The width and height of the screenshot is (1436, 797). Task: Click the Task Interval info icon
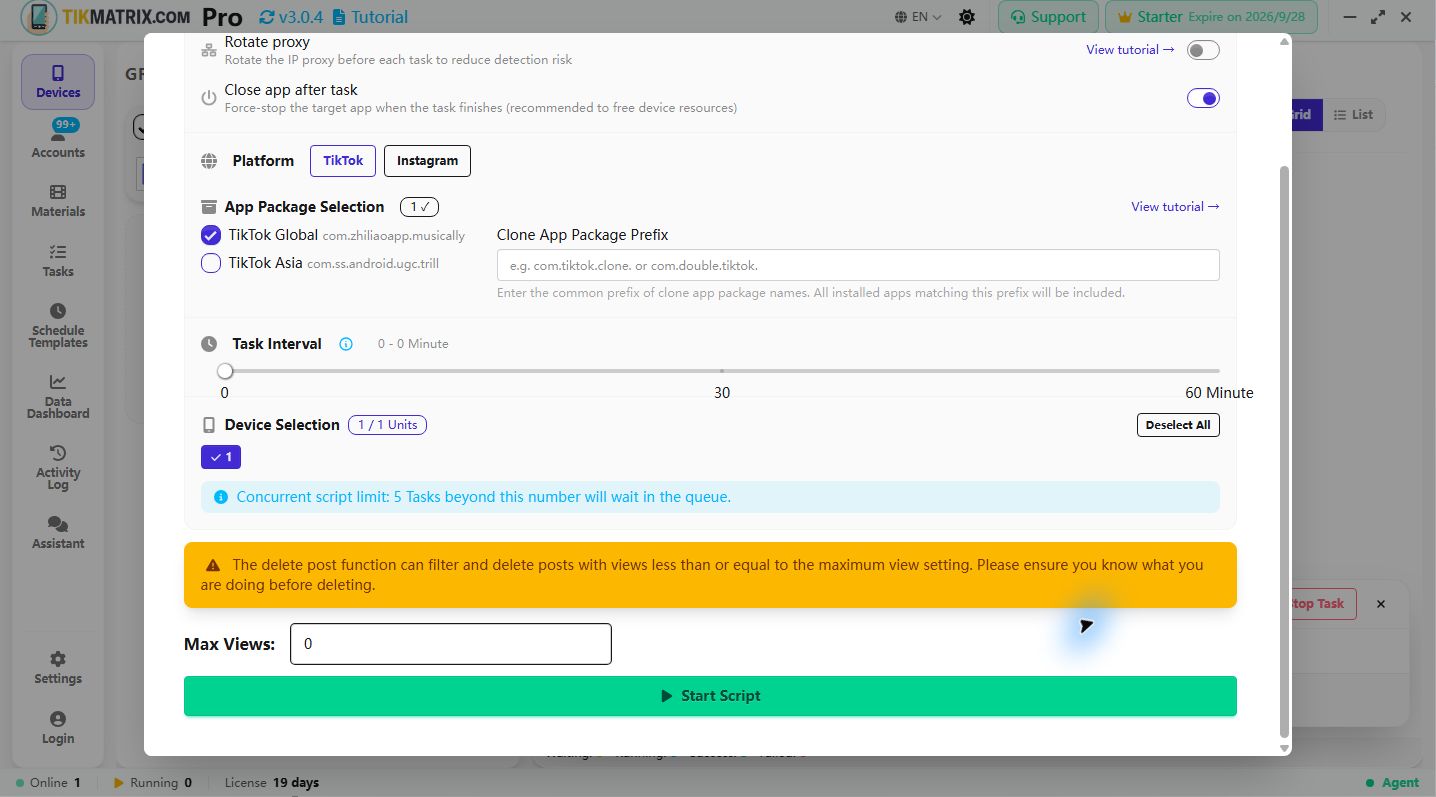click(x=346, y=344)
